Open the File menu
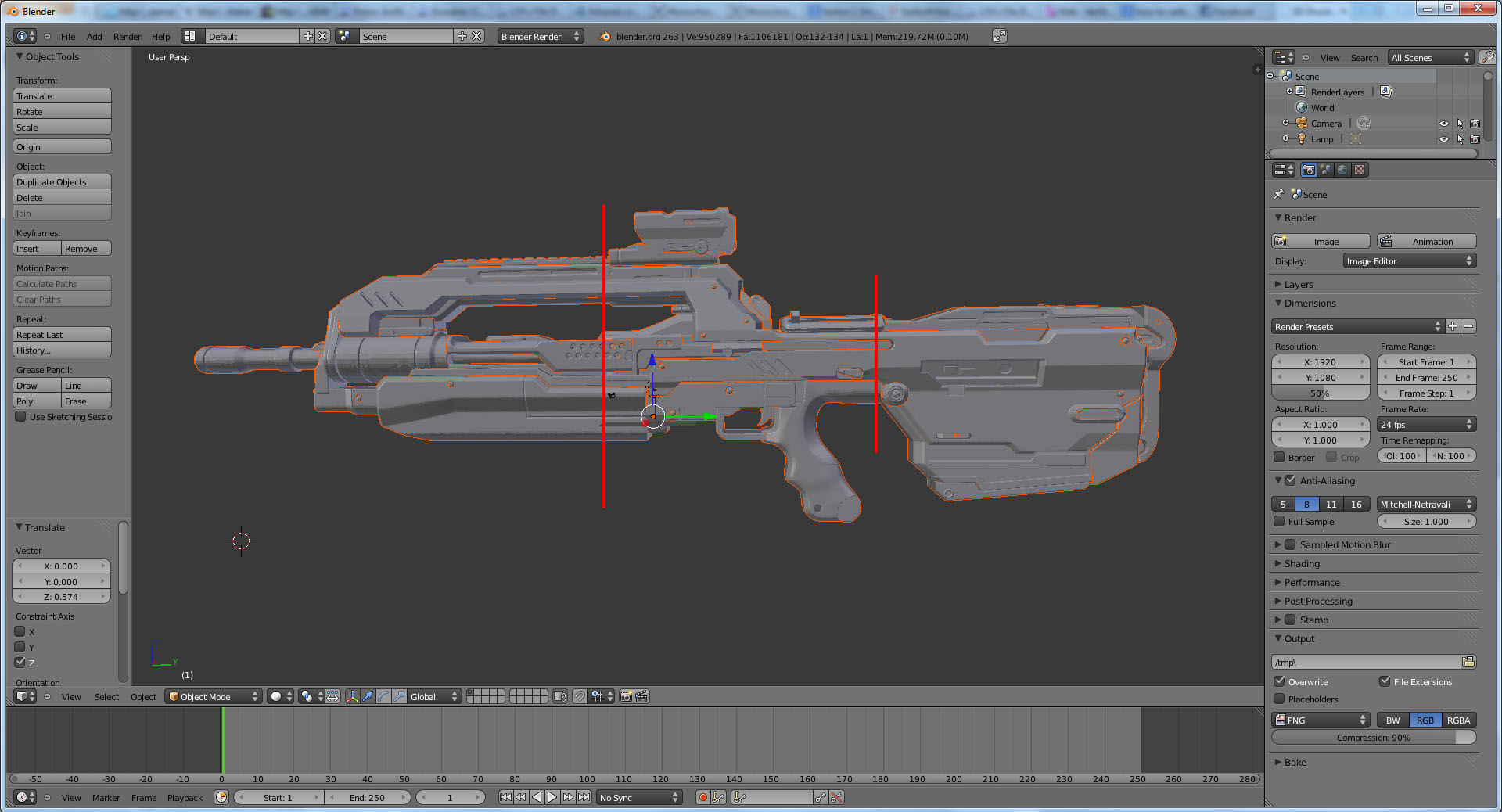This screenshot has height=812, width=1502. click(x=68, y=36)
